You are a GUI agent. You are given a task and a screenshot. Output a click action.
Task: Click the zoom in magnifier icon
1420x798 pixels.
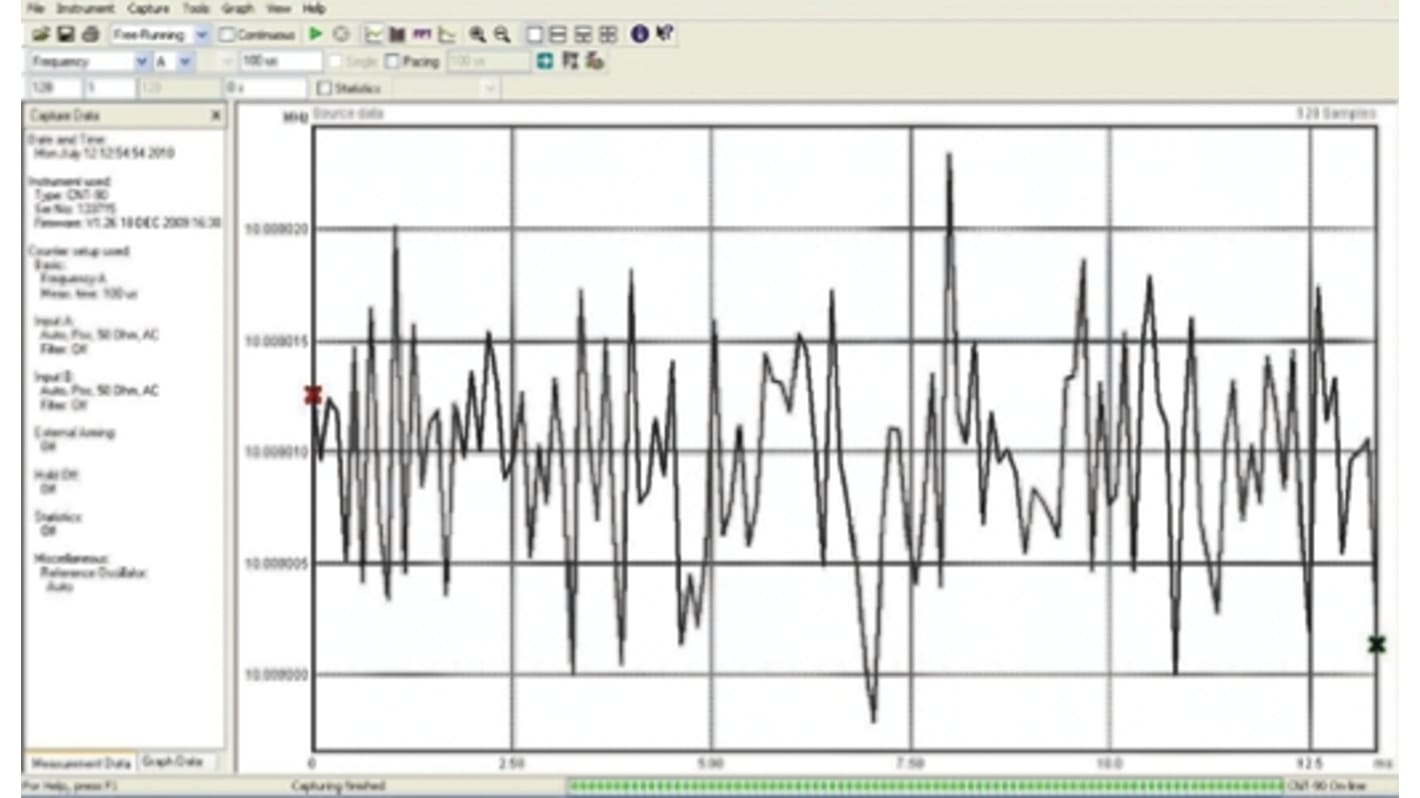point(478,34)
